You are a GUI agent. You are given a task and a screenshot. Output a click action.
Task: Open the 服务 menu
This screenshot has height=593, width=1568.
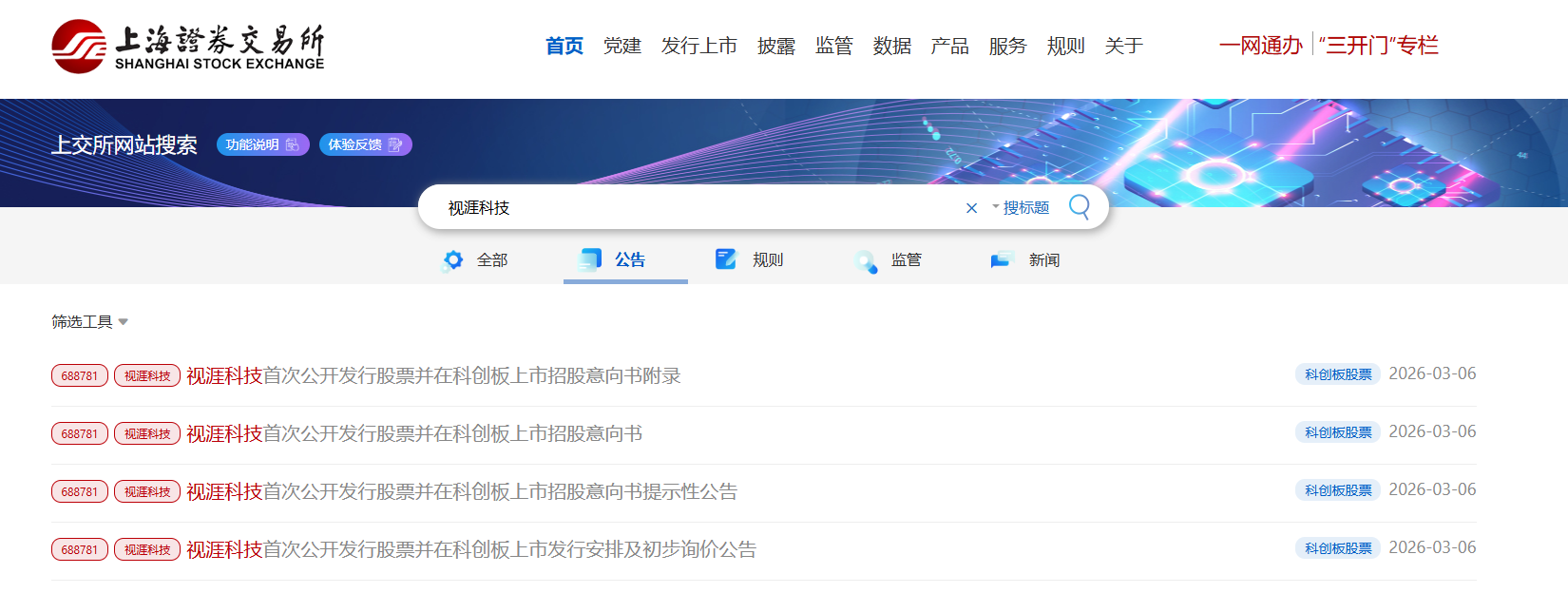[x=1008, y=46]
